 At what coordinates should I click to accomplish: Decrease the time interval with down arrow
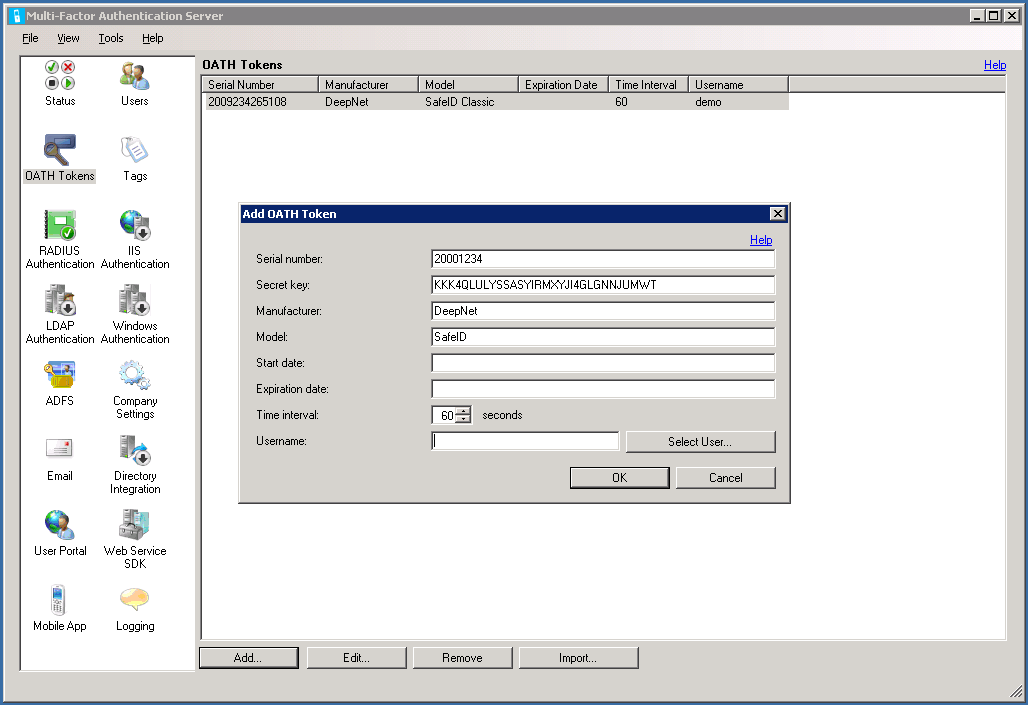[463, 419]
